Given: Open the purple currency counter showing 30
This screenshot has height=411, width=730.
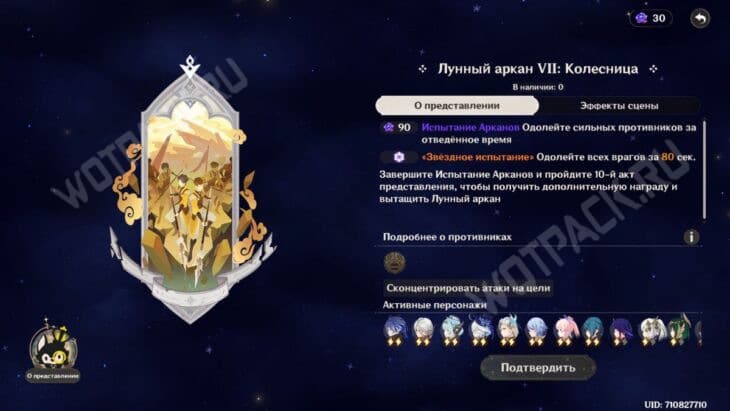Looking at the screenshot, I should [x=651, y=18].
